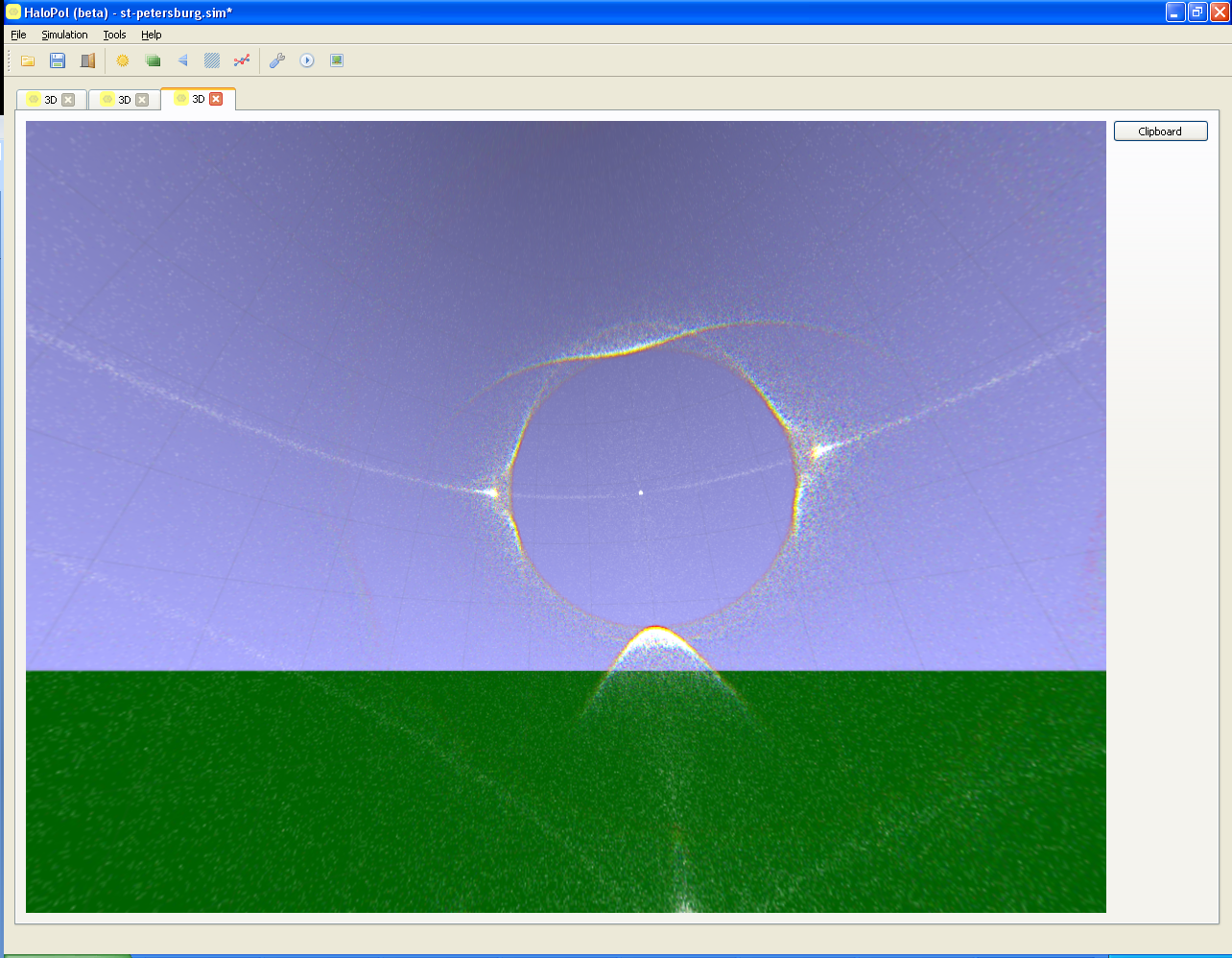Viewport: 1232px width, 958px height.
Task: Open the File menu
Action: [x=18, y=35]
